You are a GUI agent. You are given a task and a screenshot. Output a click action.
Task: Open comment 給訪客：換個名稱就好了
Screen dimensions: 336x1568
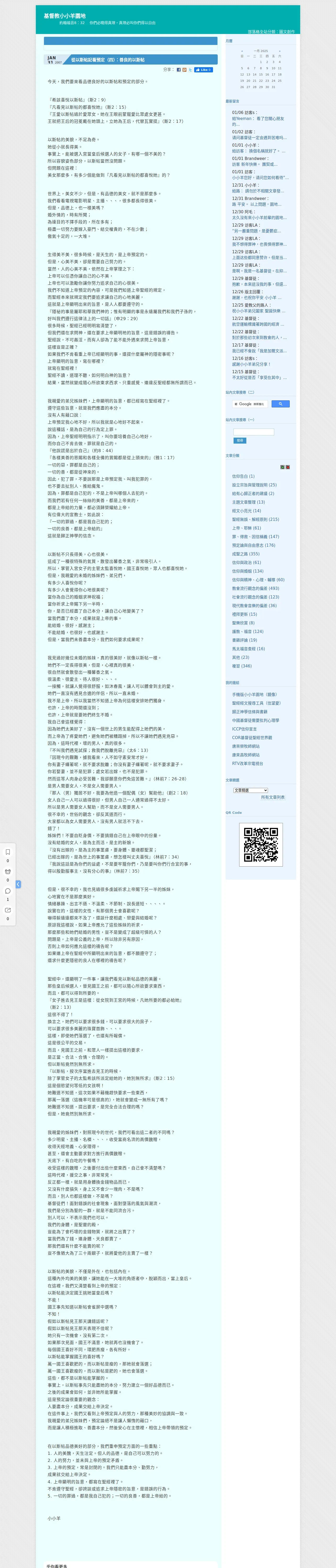259,151
